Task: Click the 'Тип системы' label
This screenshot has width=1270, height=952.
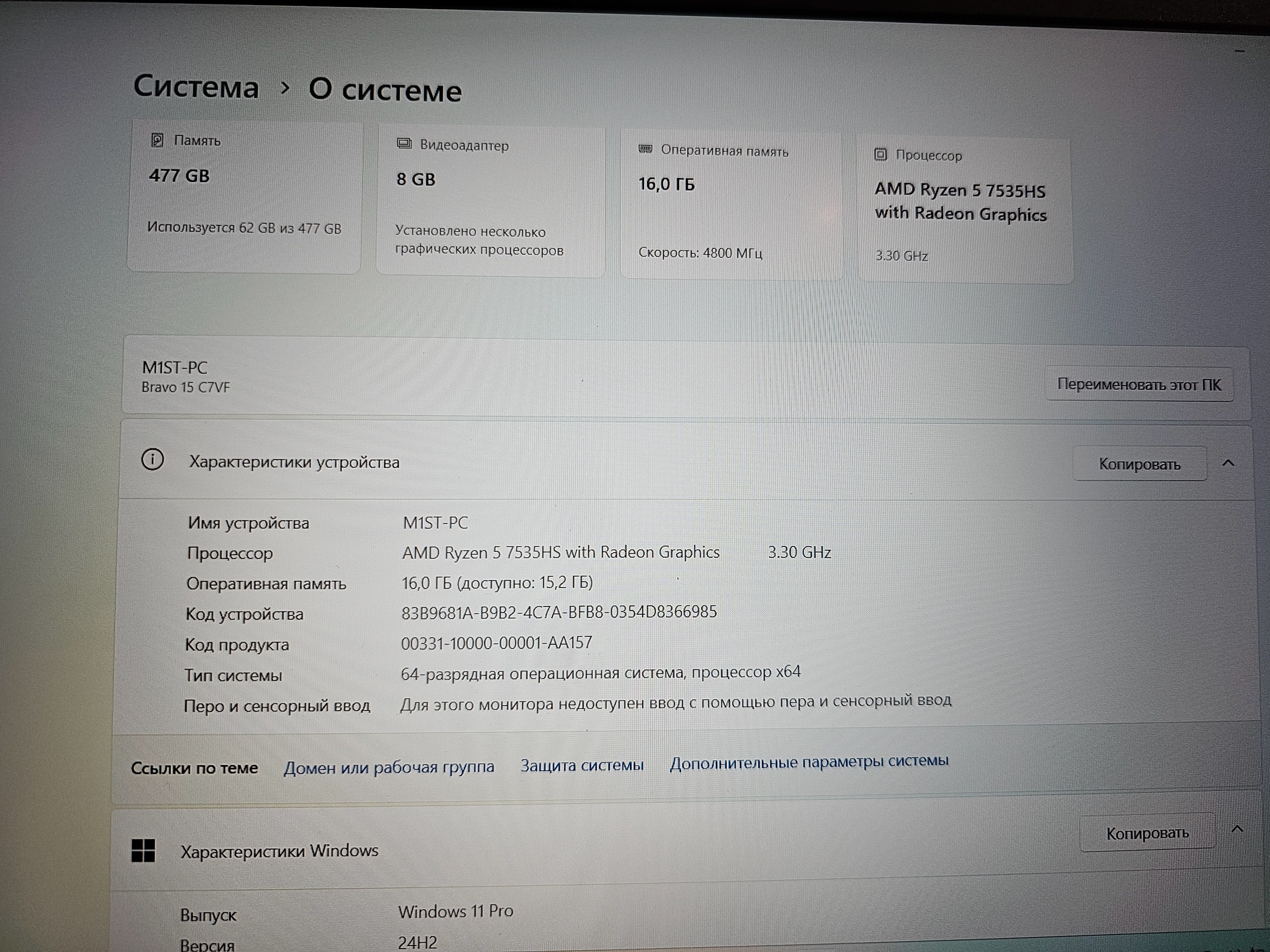Action: click(233, 675)
